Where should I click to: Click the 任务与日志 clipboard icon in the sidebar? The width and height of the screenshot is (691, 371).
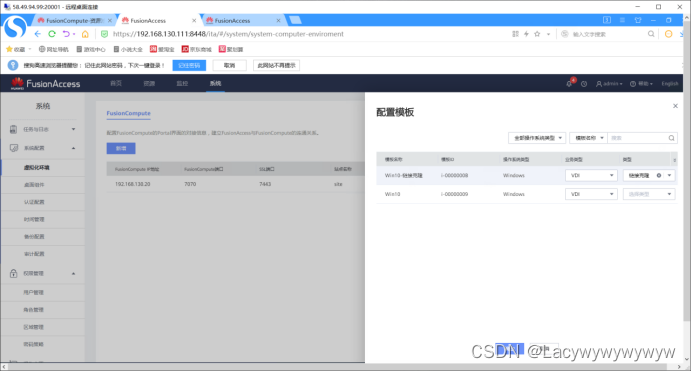[x=14, y=129]
